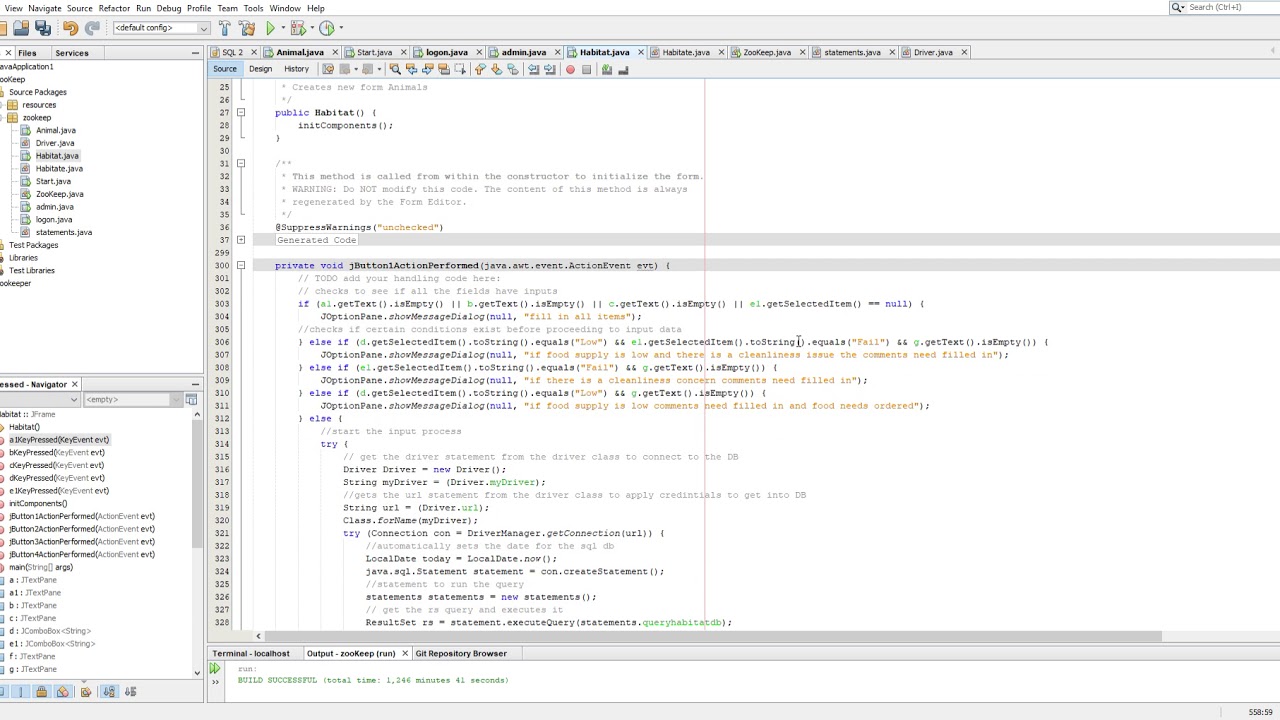Screen dimensions: 1280x720
Task: Select Driver.java in project tree
Action: pos(55,143)
